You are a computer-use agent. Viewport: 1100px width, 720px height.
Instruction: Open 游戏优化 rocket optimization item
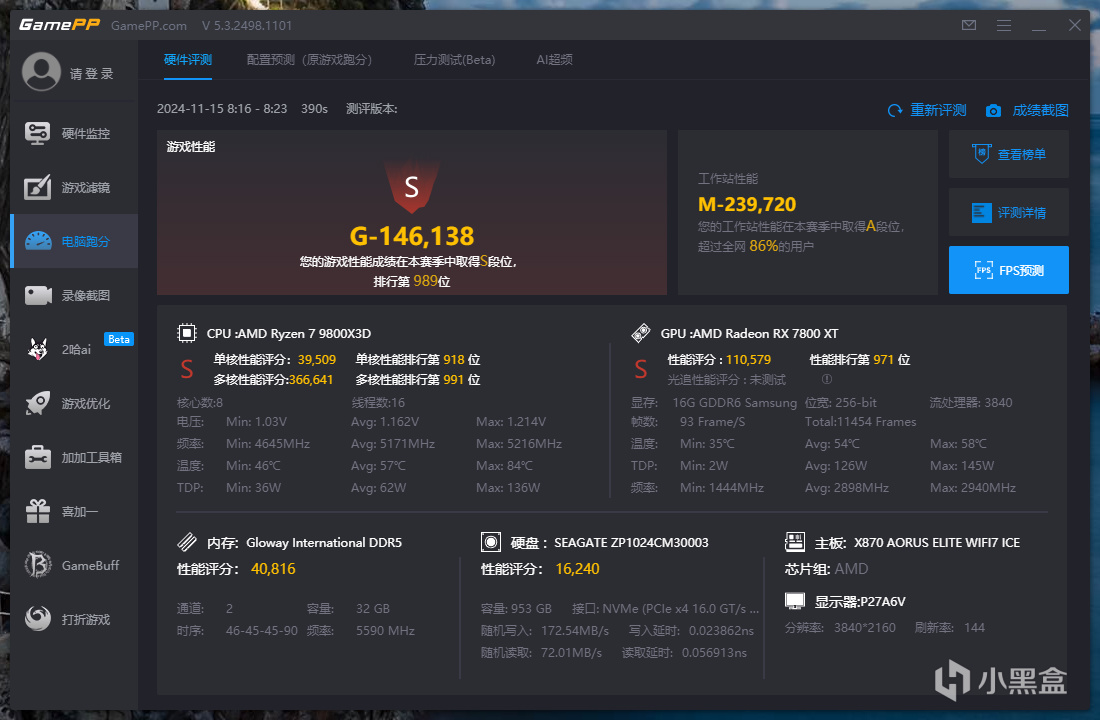(74, 404)
